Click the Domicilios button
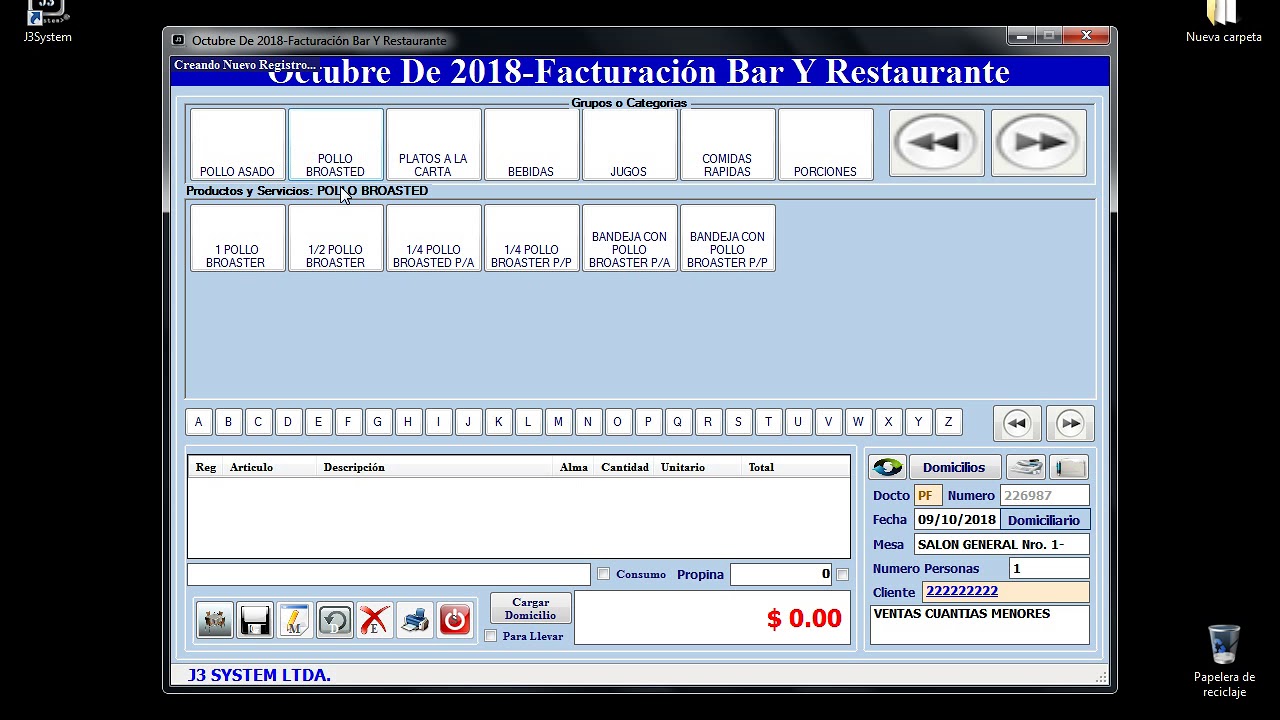The height and width of the screenshot is (720, 1280). [x=954, y=467]
